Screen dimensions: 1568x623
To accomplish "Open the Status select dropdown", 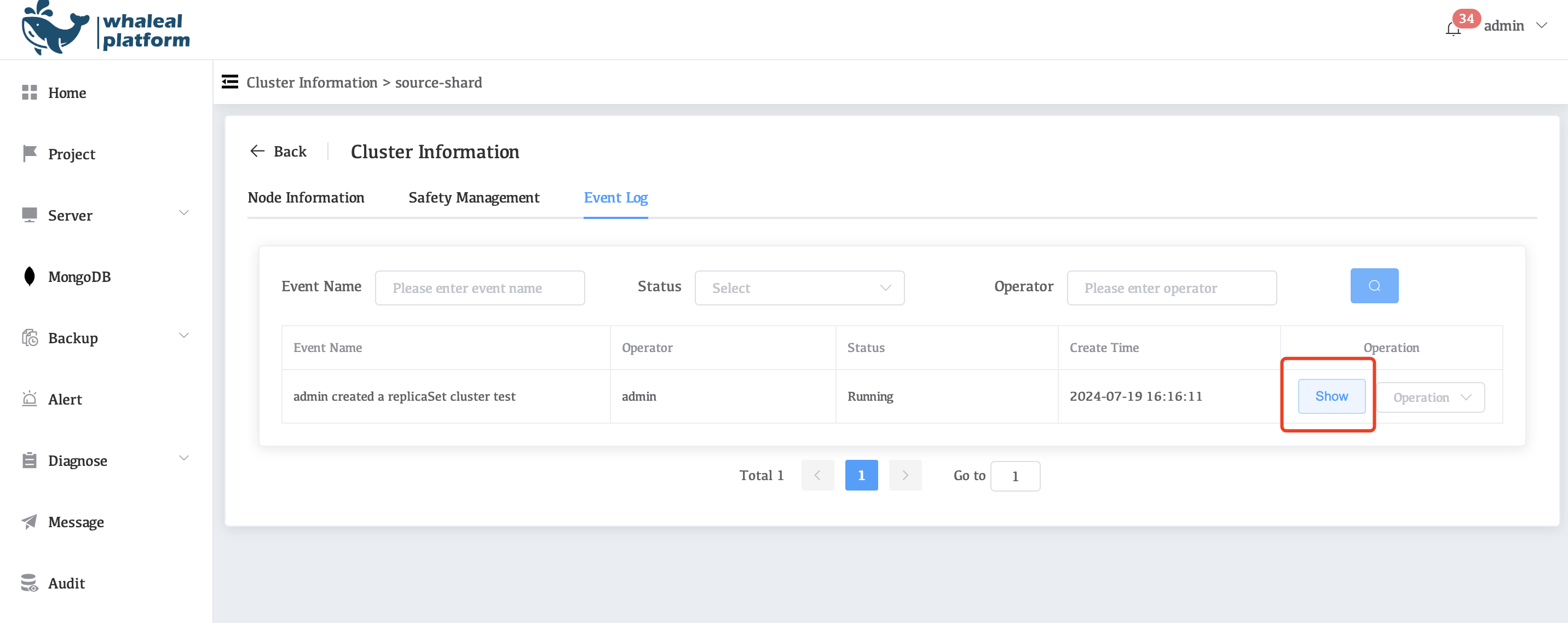I will [799, 288].
